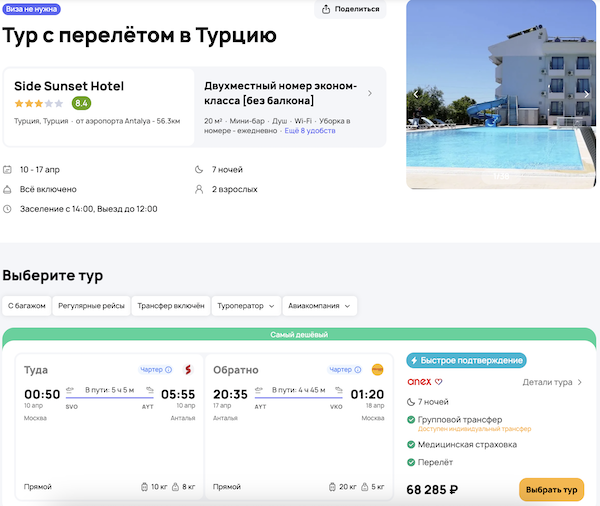Expand the Авиакомпания dropdown
Screen dimensions: 600x506
(319, 306)
